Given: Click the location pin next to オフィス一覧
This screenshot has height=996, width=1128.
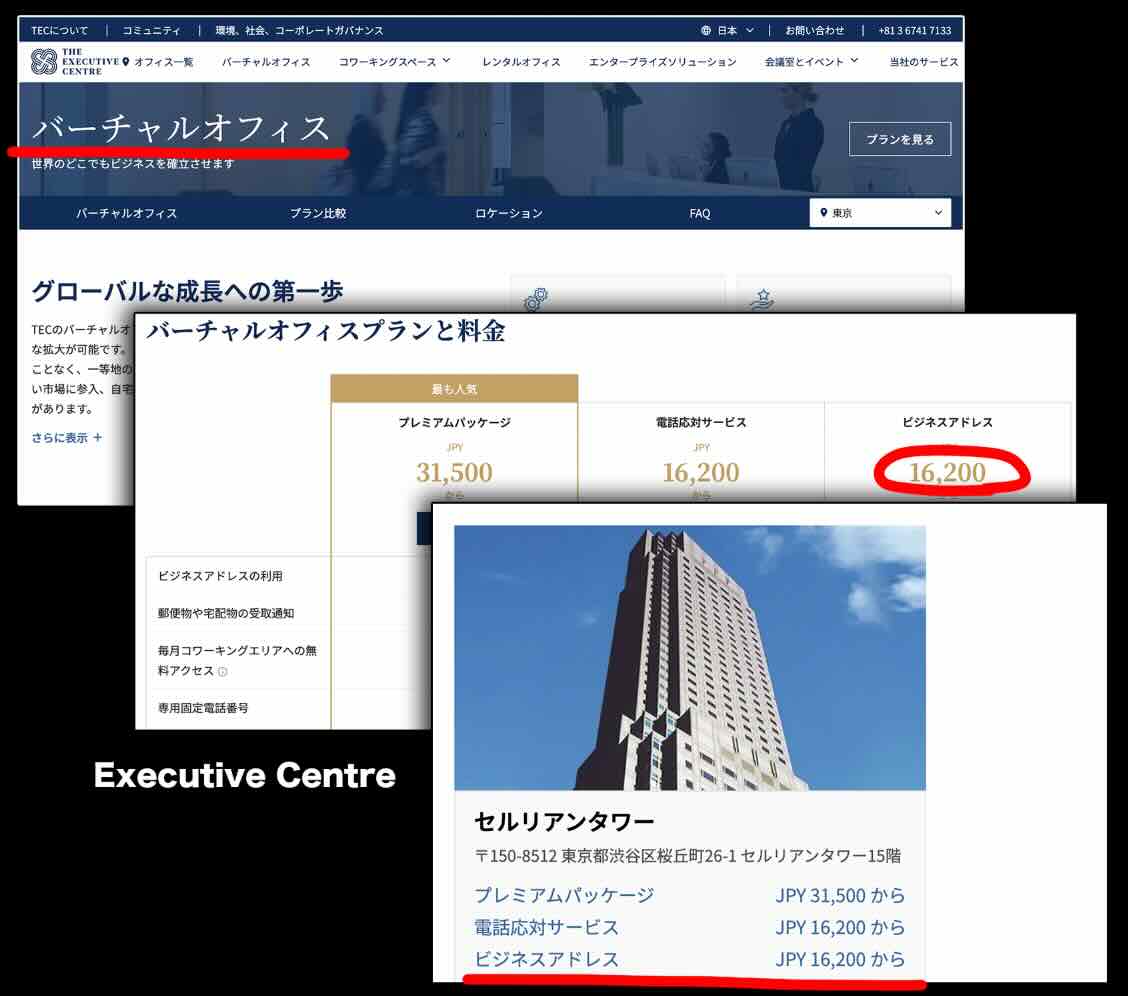Looking at the screenshot, I should [x=126, y=62].
